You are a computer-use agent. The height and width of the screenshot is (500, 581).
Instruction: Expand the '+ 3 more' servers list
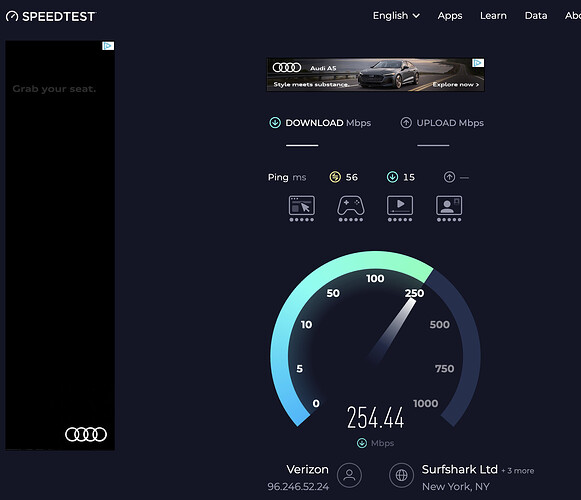coord(518,471)
